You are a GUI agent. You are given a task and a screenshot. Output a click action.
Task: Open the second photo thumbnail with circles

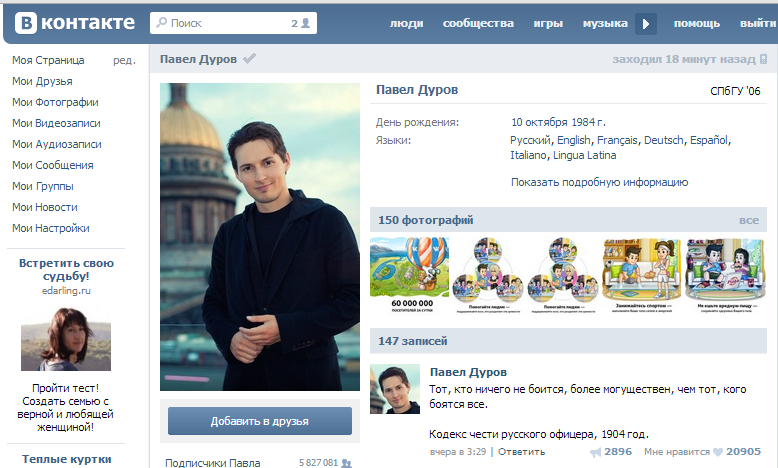(x=488, y=275)
